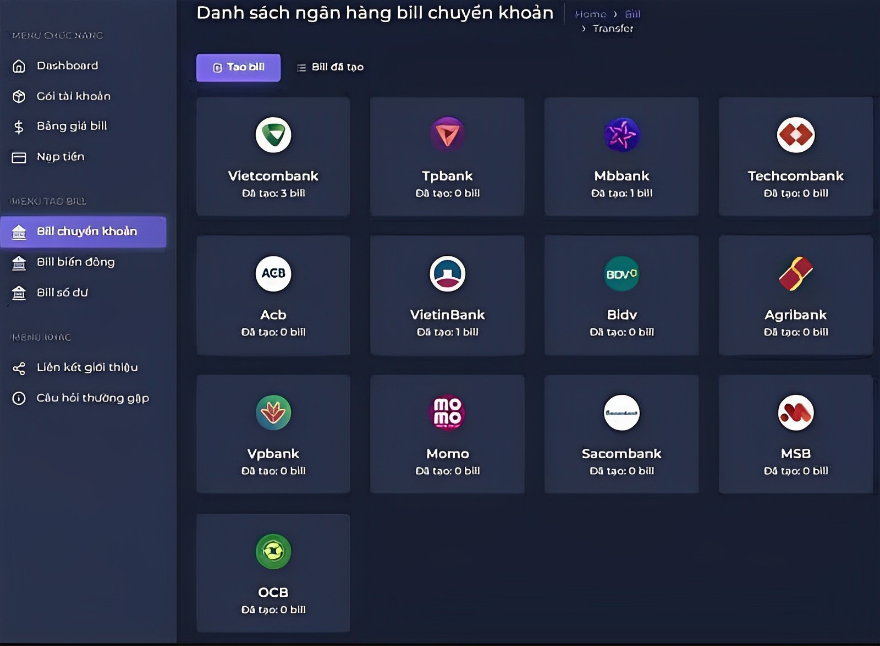Switch to the "Bill đã tạo" tab

coord(330,67)
